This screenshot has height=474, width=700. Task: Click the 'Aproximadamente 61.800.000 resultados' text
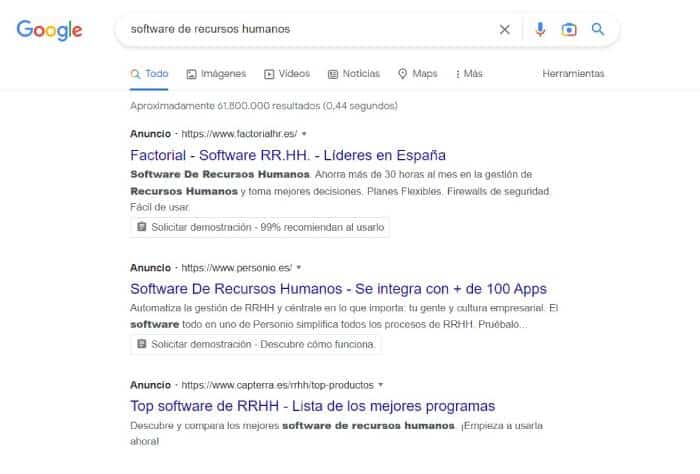click(x=264, y=106)
